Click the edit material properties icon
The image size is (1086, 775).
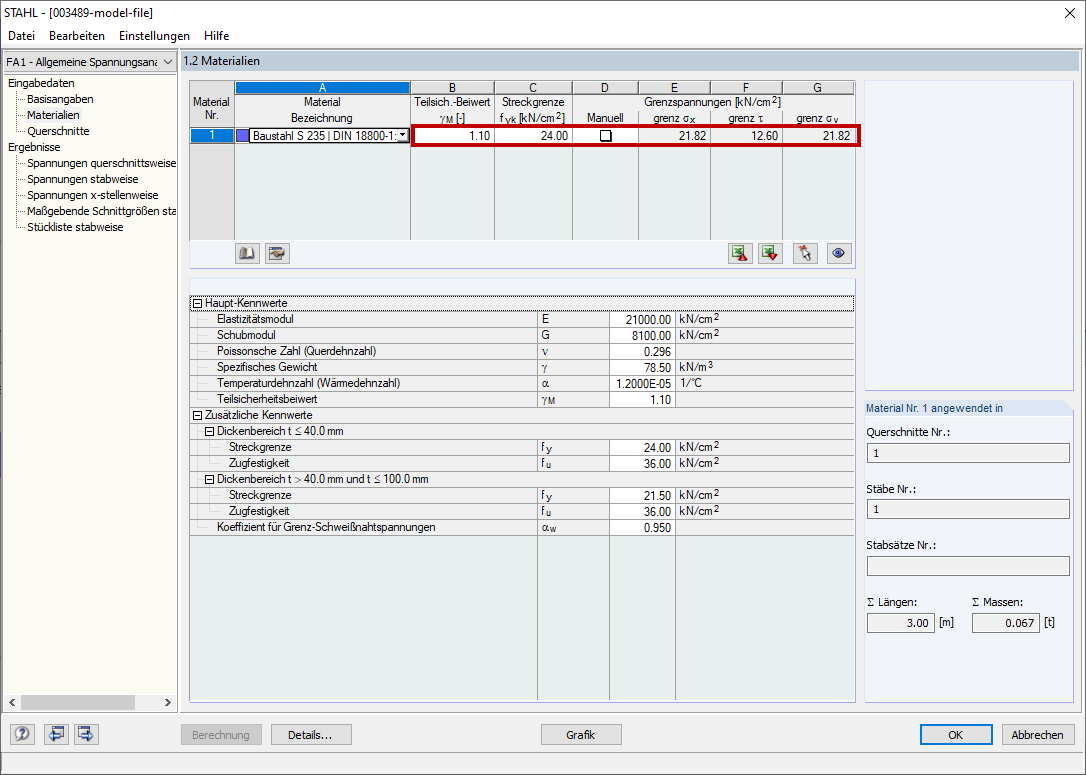(277, 252)
